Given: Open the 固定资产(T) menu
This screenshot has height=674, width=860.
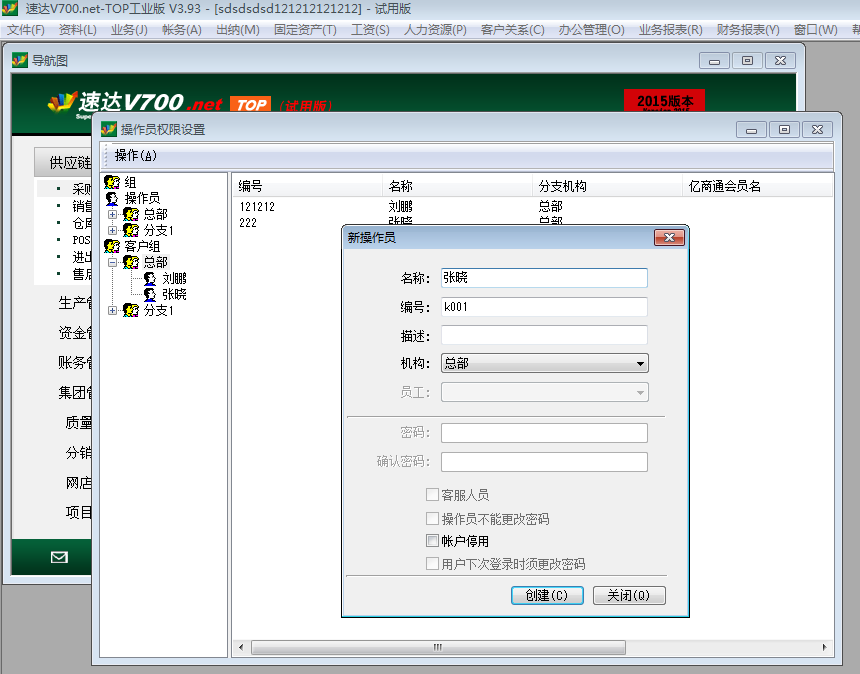Looking at the screenshot, I should click(305, 30).
